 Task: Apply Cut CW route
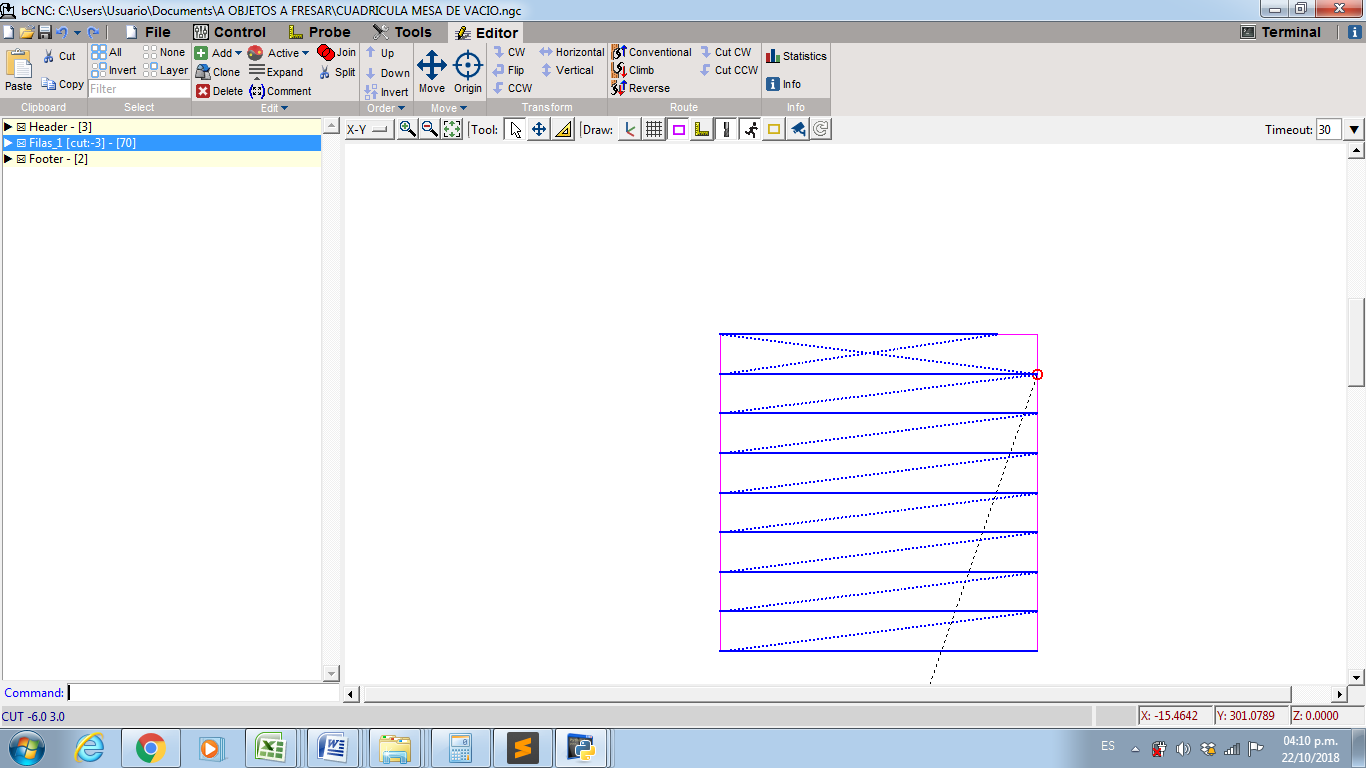click(x=725, y=52)
